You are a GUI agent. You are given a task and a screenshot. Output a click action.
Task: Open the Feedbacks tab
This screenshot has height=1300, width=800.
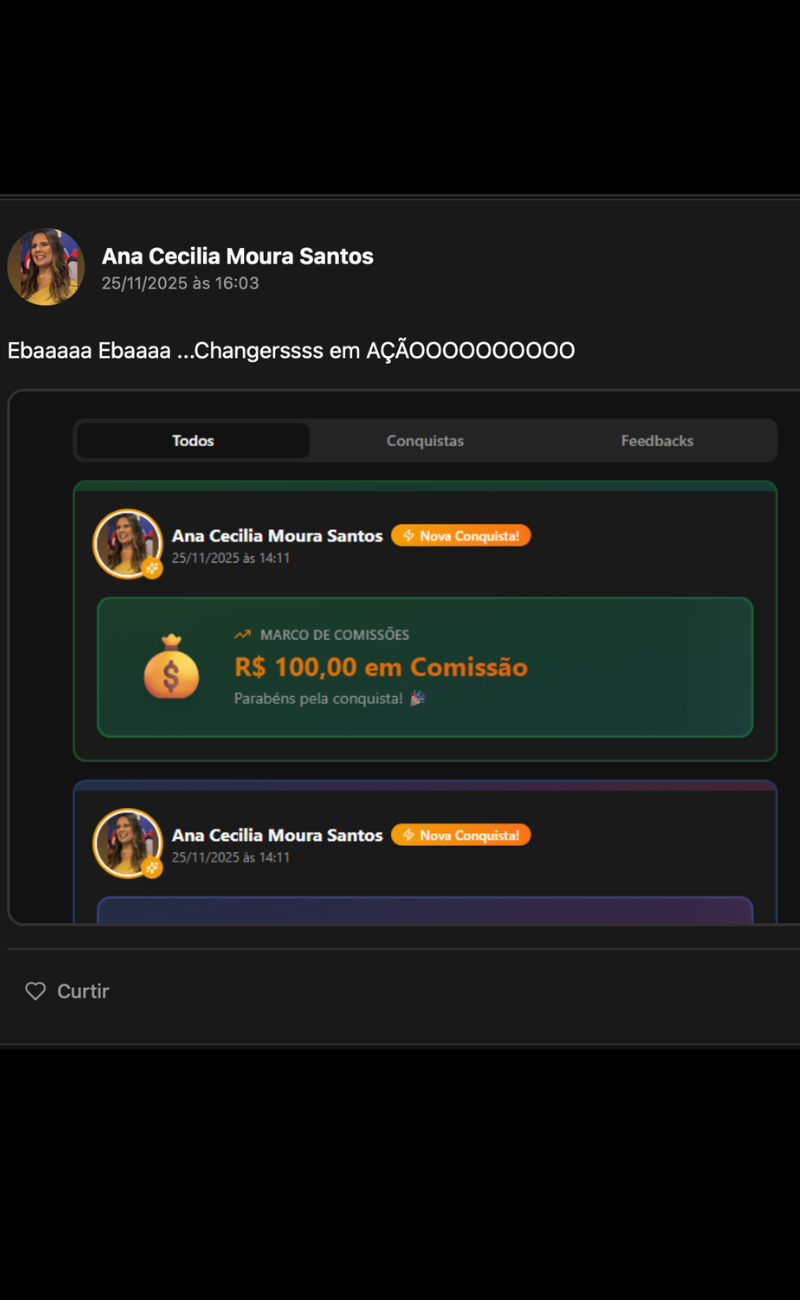[657, 441]
